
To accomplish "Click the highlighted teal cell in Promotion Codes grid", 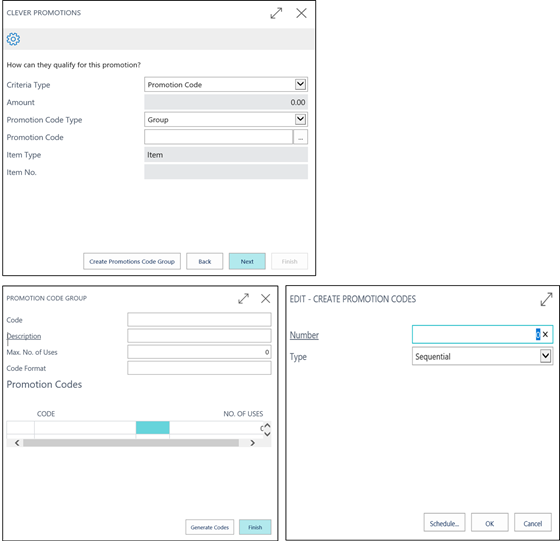I will point(152,427).
